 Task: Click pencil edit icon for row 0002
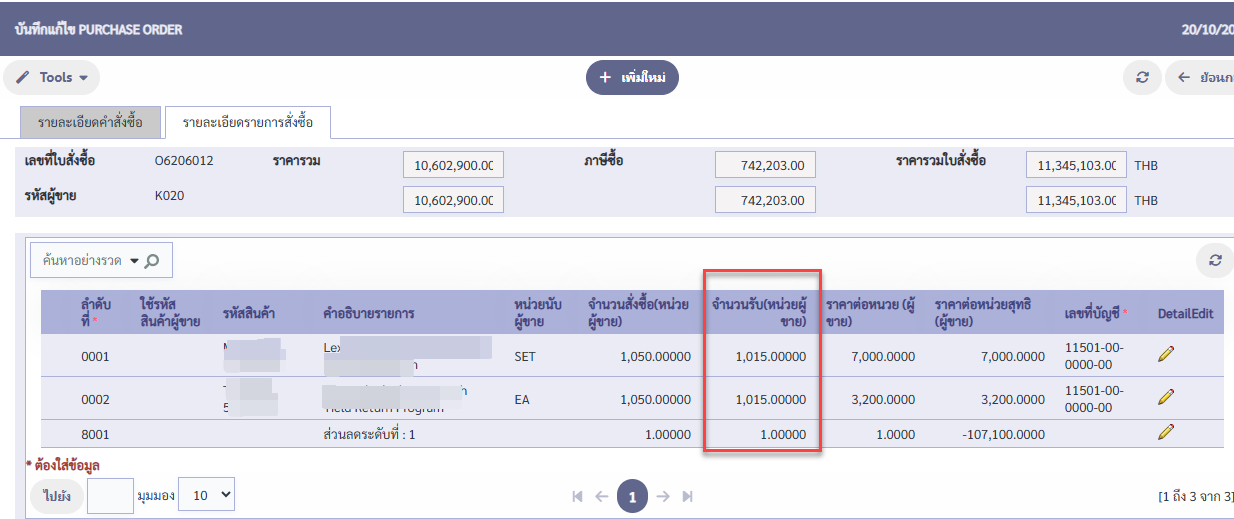point(1165,397)
